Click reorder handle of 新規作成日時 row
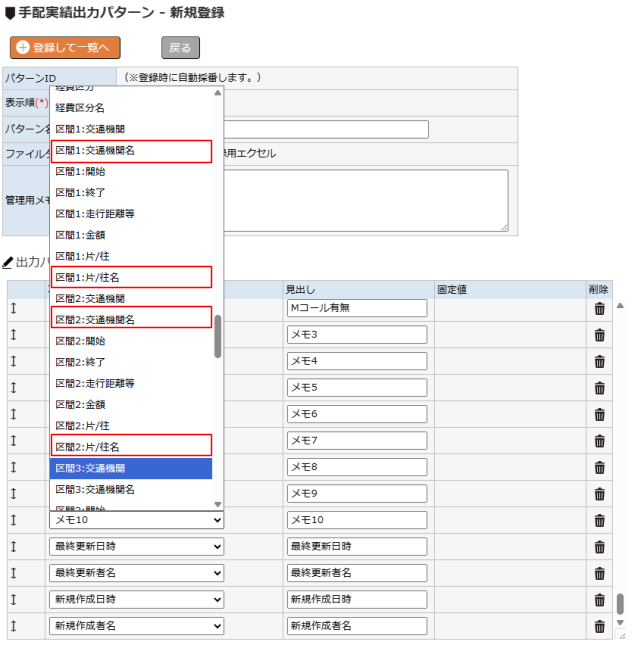 point(14,599)
